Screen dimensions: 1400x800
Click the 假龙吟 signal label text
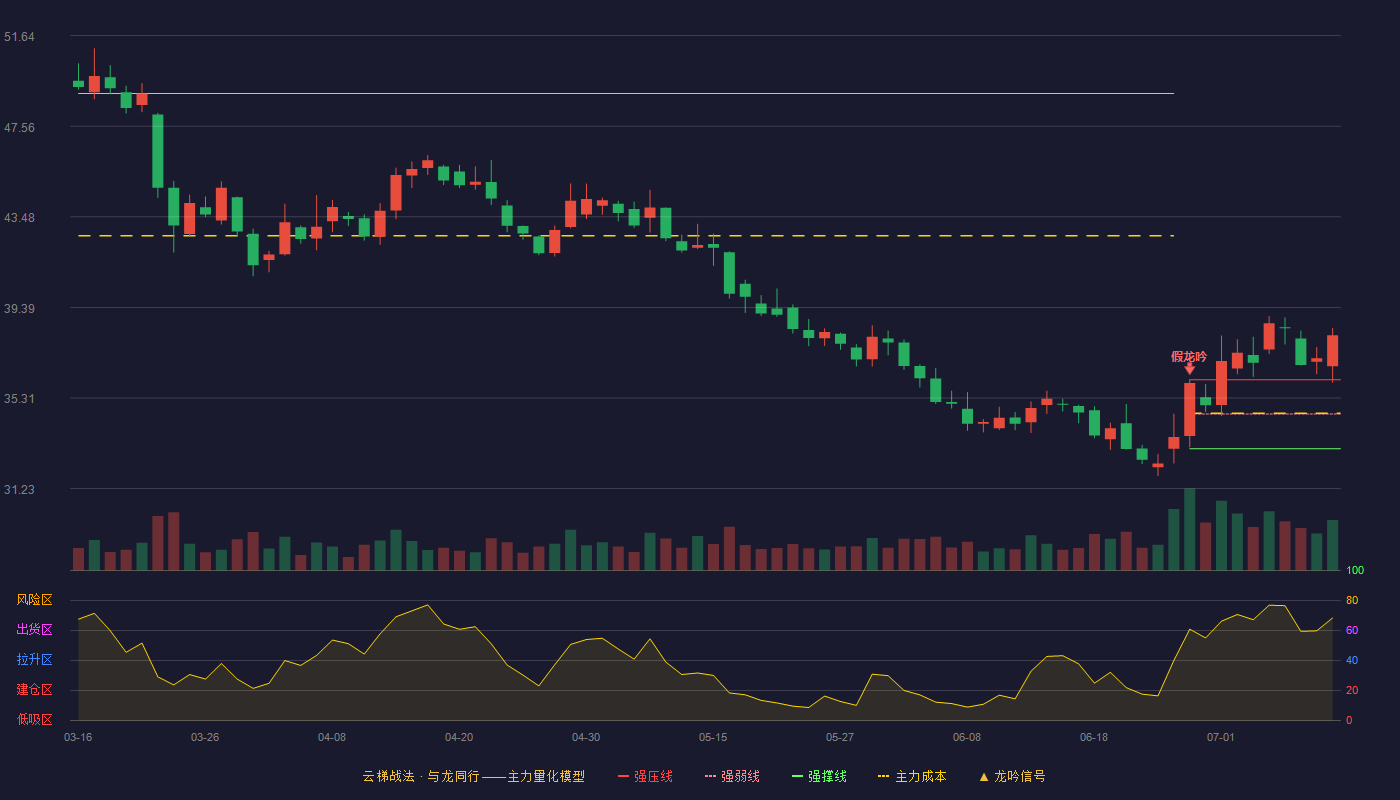coord(1189,356)
